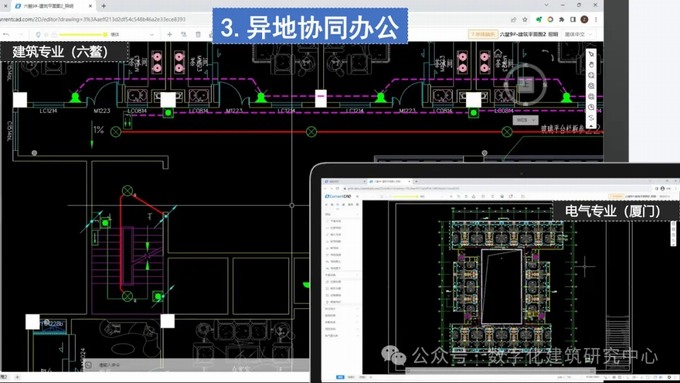The height and width of the screenshot is (383, 680).
Task: Open a new browser tab
Action: [x=104, y=6]
